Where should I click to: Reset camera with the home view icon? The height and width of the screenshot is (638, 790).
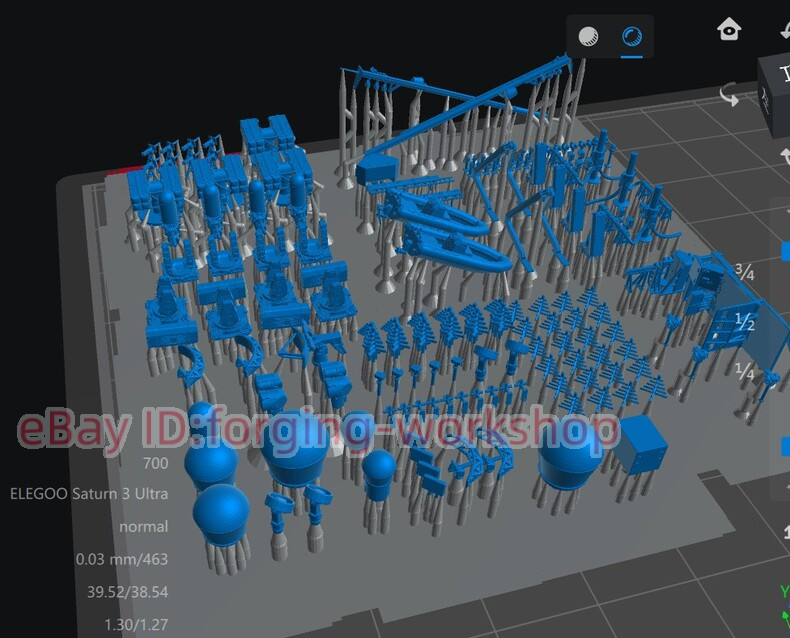coord(729,29)
